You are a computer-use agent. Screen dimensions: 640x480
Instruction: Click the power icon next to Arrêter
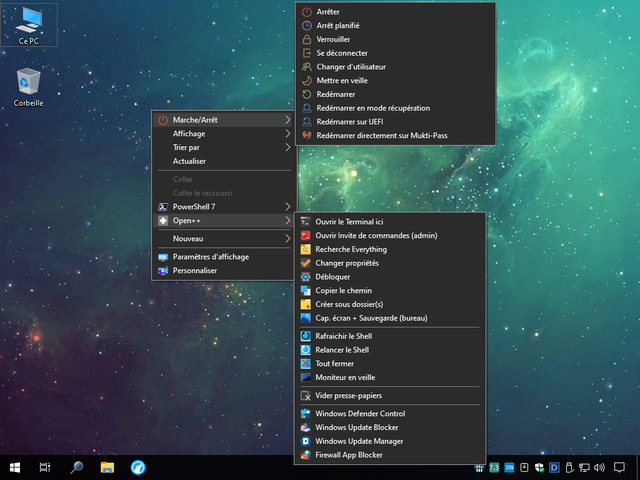(x=307, y=12)
